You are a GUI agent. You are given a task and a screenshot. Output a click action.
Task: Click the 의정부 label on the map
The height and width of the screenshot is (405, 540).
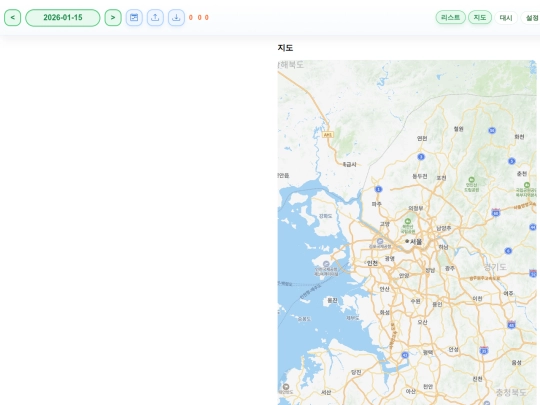click(x=416, y=208)
